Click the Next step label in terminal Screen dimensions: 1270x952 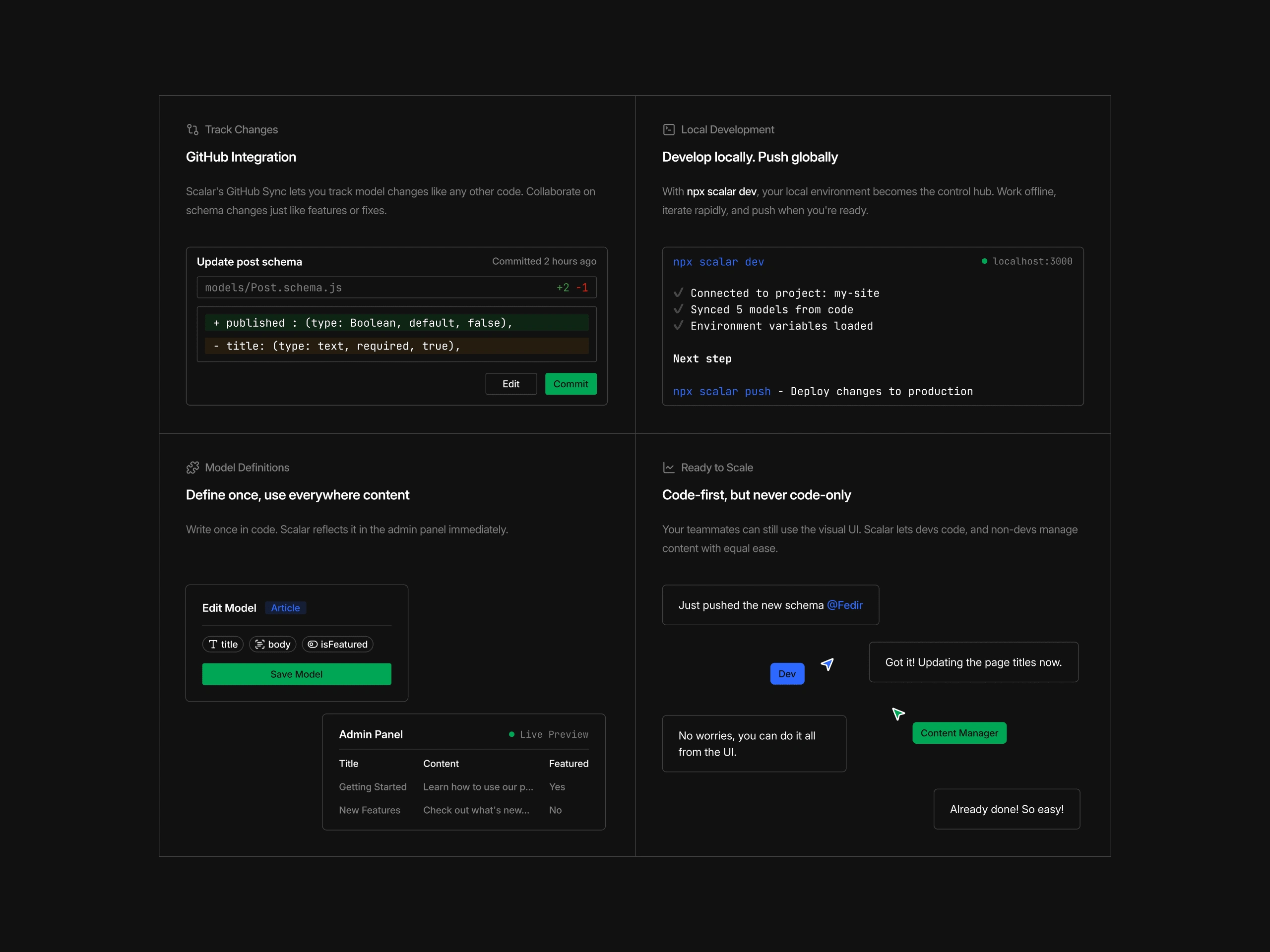(x=702, y=358)
